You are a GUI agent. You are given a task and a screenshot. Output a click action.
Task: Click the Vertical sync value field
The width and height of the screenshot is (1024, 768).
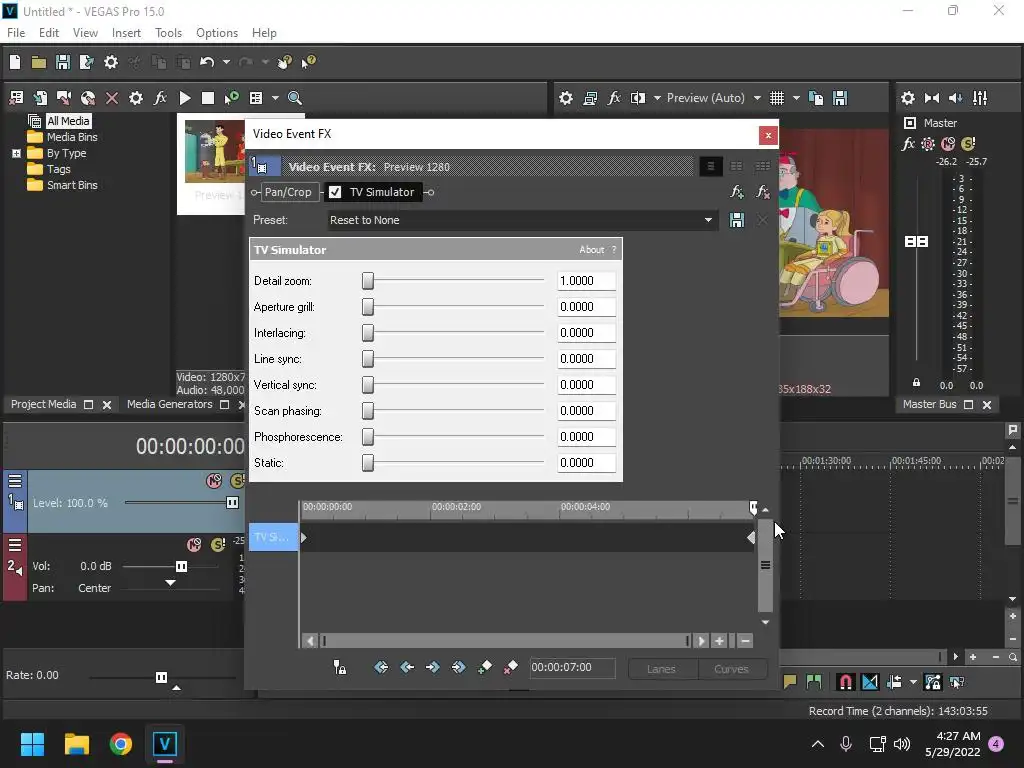point(586,385)
